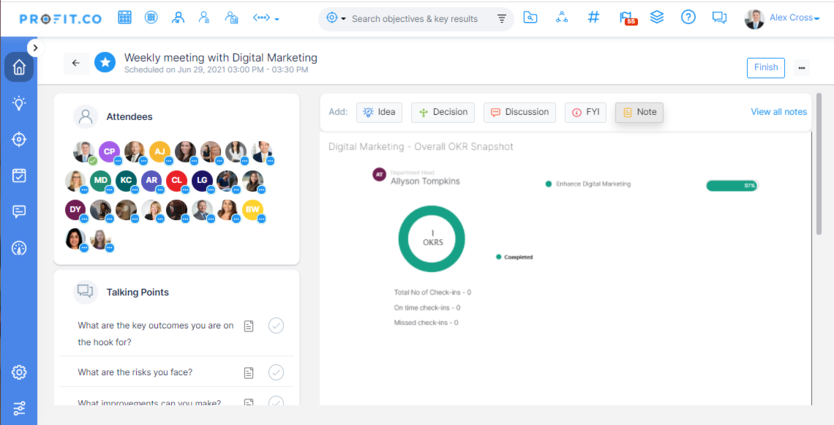Image resolution: width=834 pixels, height=425 pixels.
Task: Open the hierarchy alignment icon in top bar
Action: coord(562,18)
